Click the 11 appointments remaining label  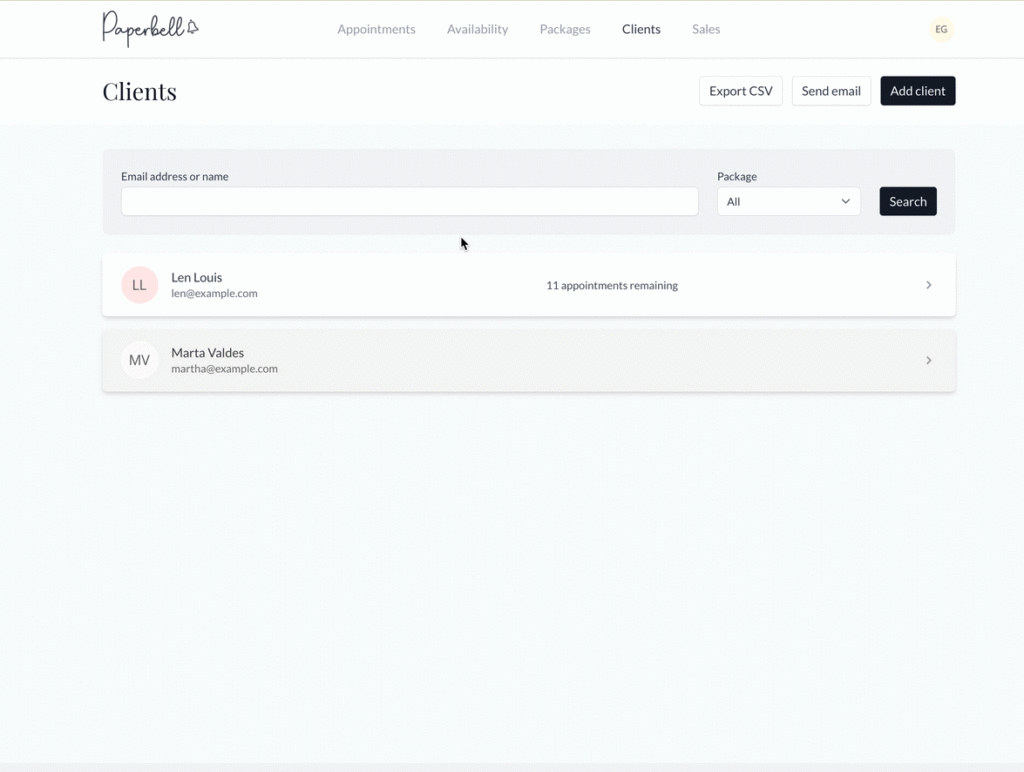pos(611,285)
